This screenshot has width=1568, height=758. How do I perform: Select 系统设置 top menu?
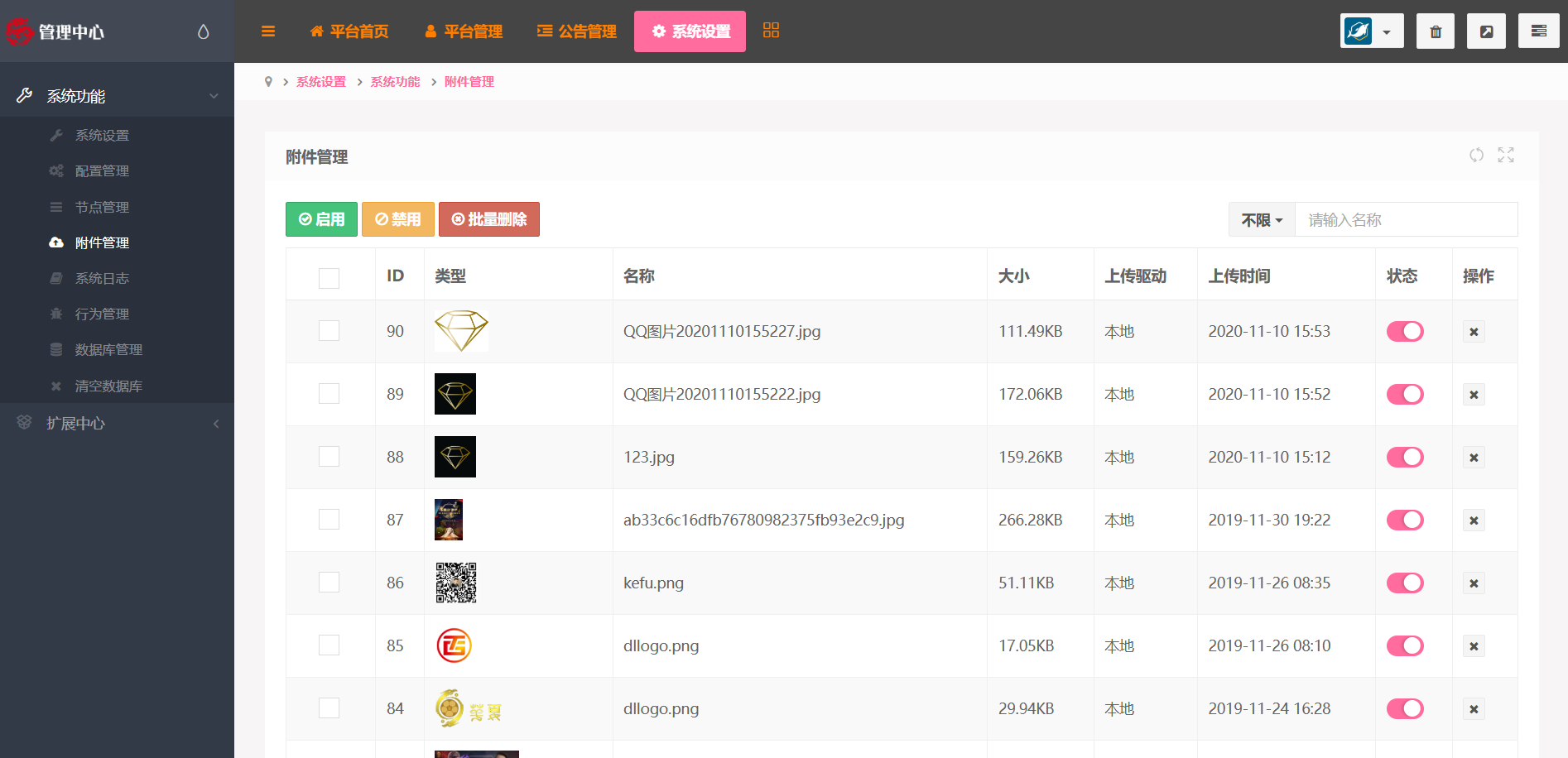point(690,31)
